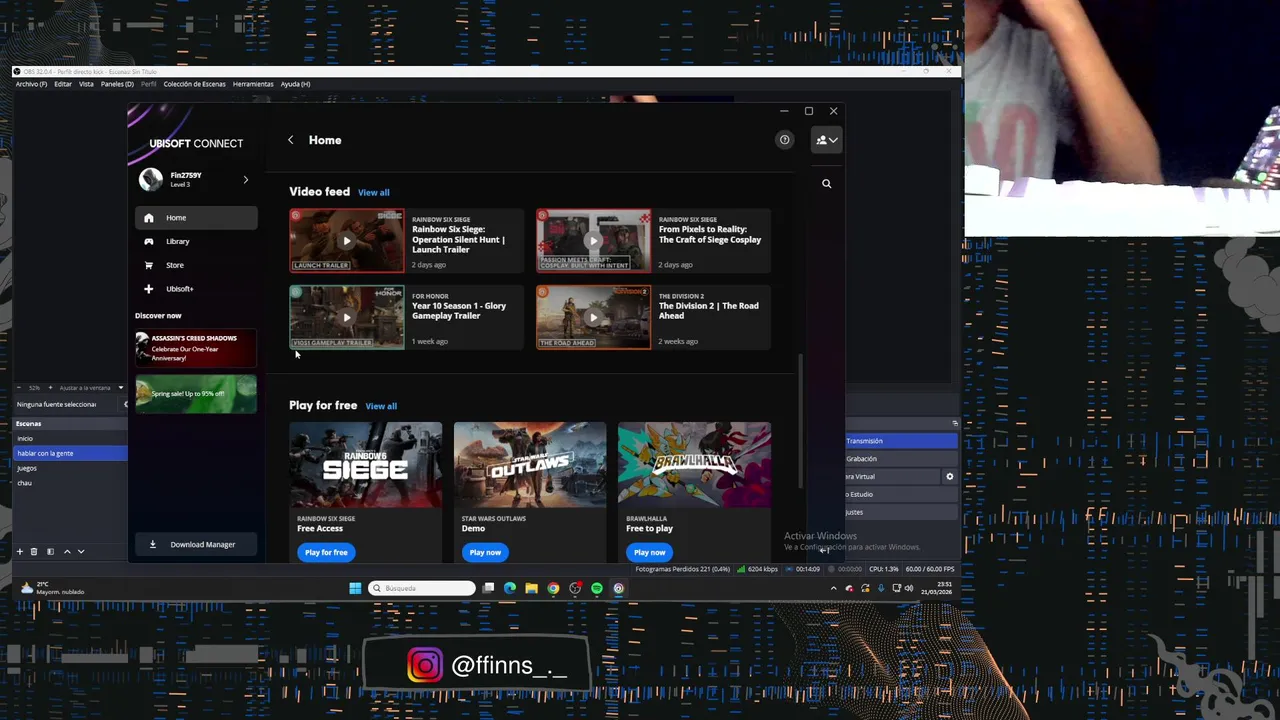This screenshot has width=1280, height=720.
Task: Pop out the OBS controls dock
Action: (x=955, y=423)
